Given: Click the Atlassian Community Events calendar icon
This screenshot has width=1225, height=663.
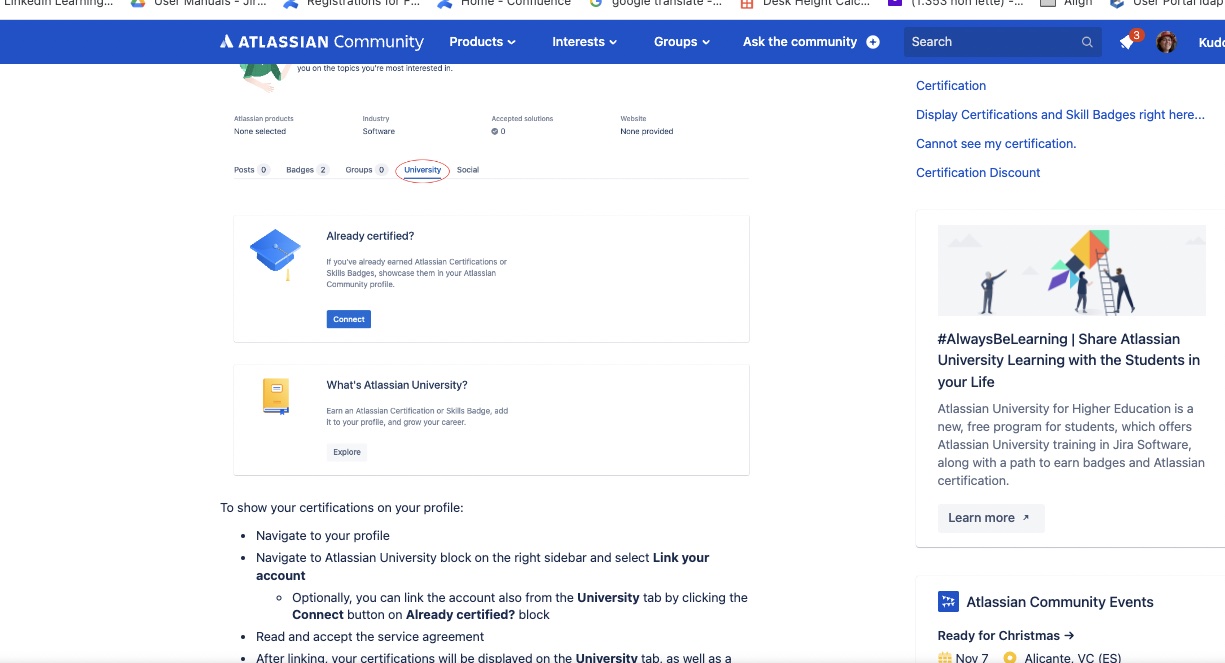Looking at the screenshot, I should pyautogui.click(x=946, y=601).
